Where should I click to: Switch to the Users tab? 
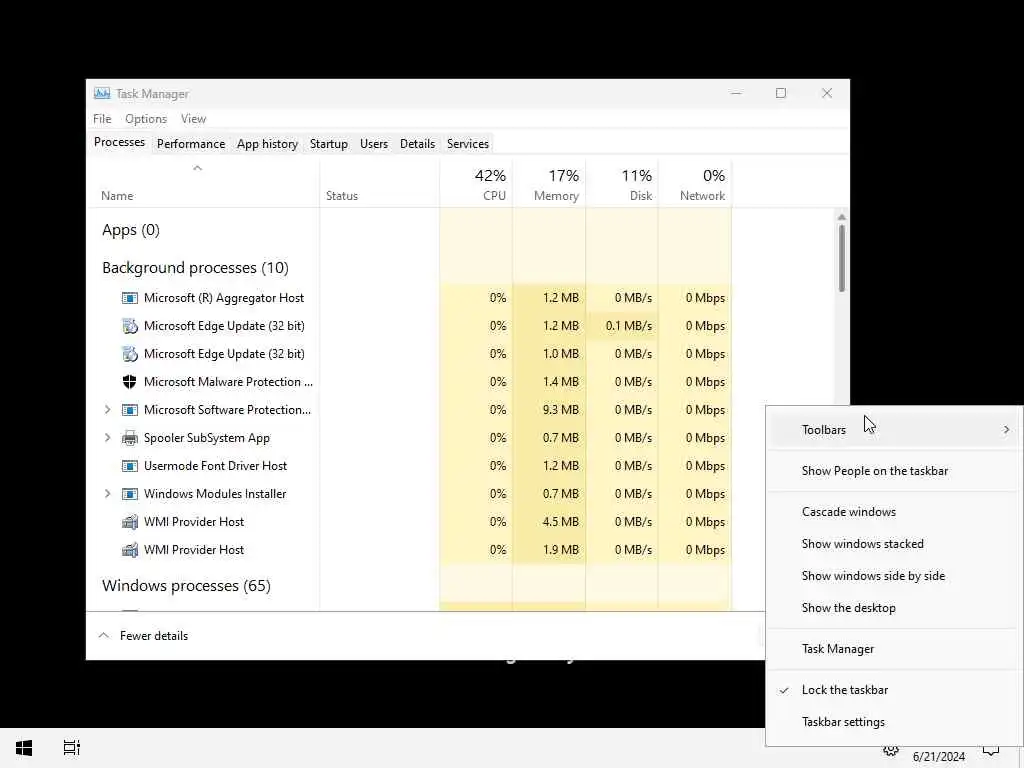374,144
